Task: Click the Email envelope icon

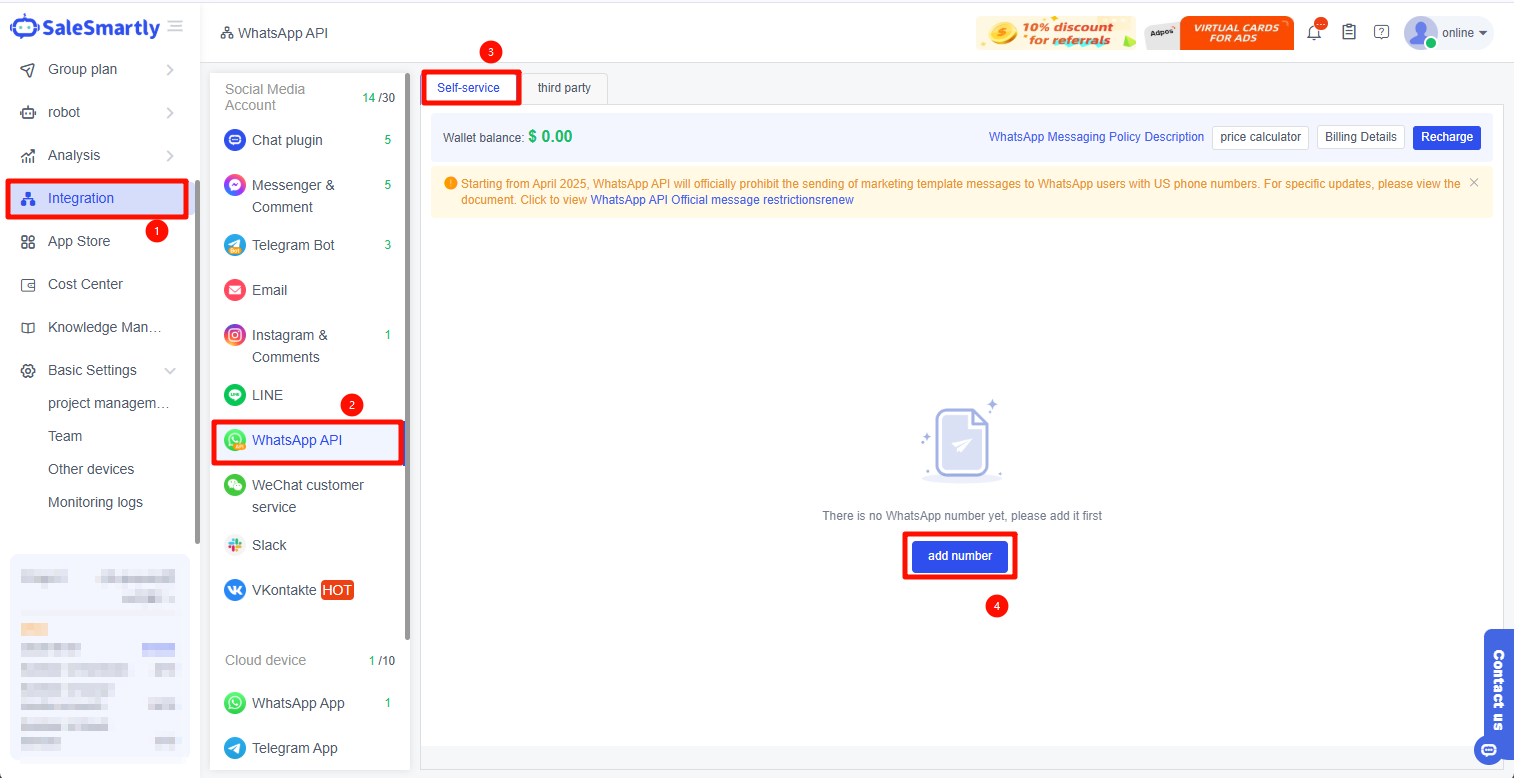Action: pos(235,290)
